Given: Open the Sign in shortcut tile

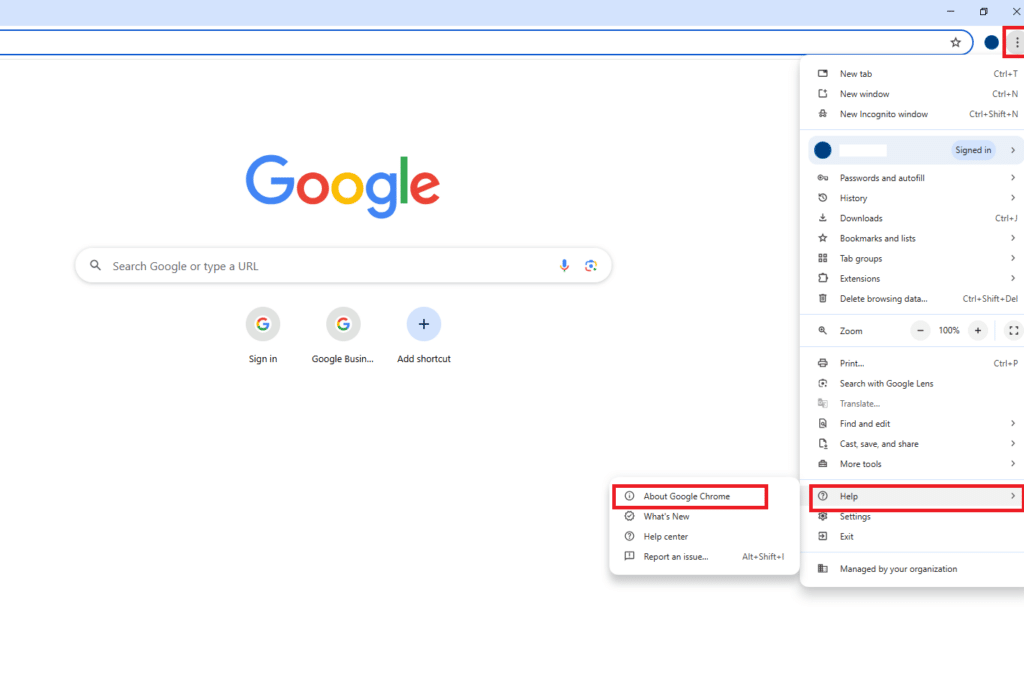Looking at the screenshot, I should (x=263, y=336).
